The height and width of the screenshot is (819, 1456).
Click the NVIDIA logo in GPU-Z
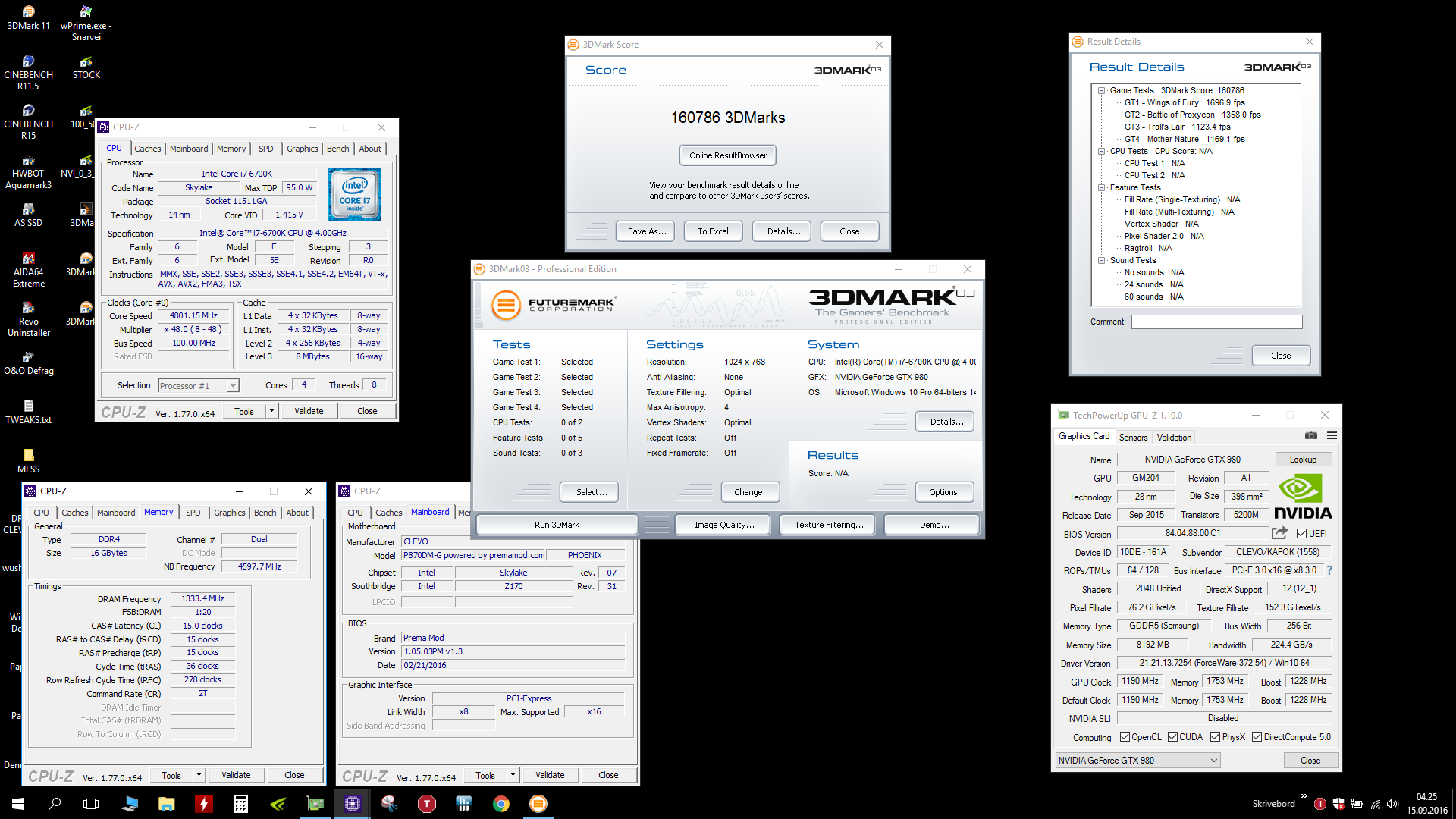point(1302,497)
